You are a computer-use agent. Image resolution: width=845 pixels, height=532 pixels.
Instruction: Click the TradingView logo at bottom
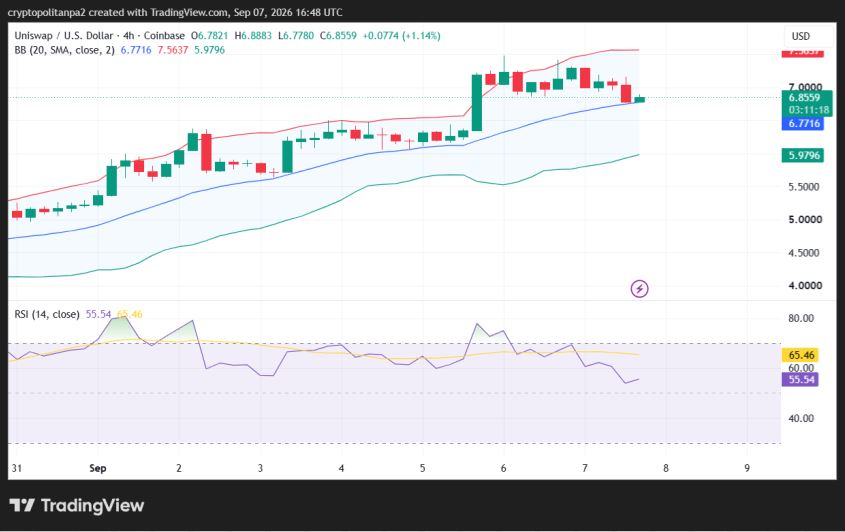click(x=77, y=506)
